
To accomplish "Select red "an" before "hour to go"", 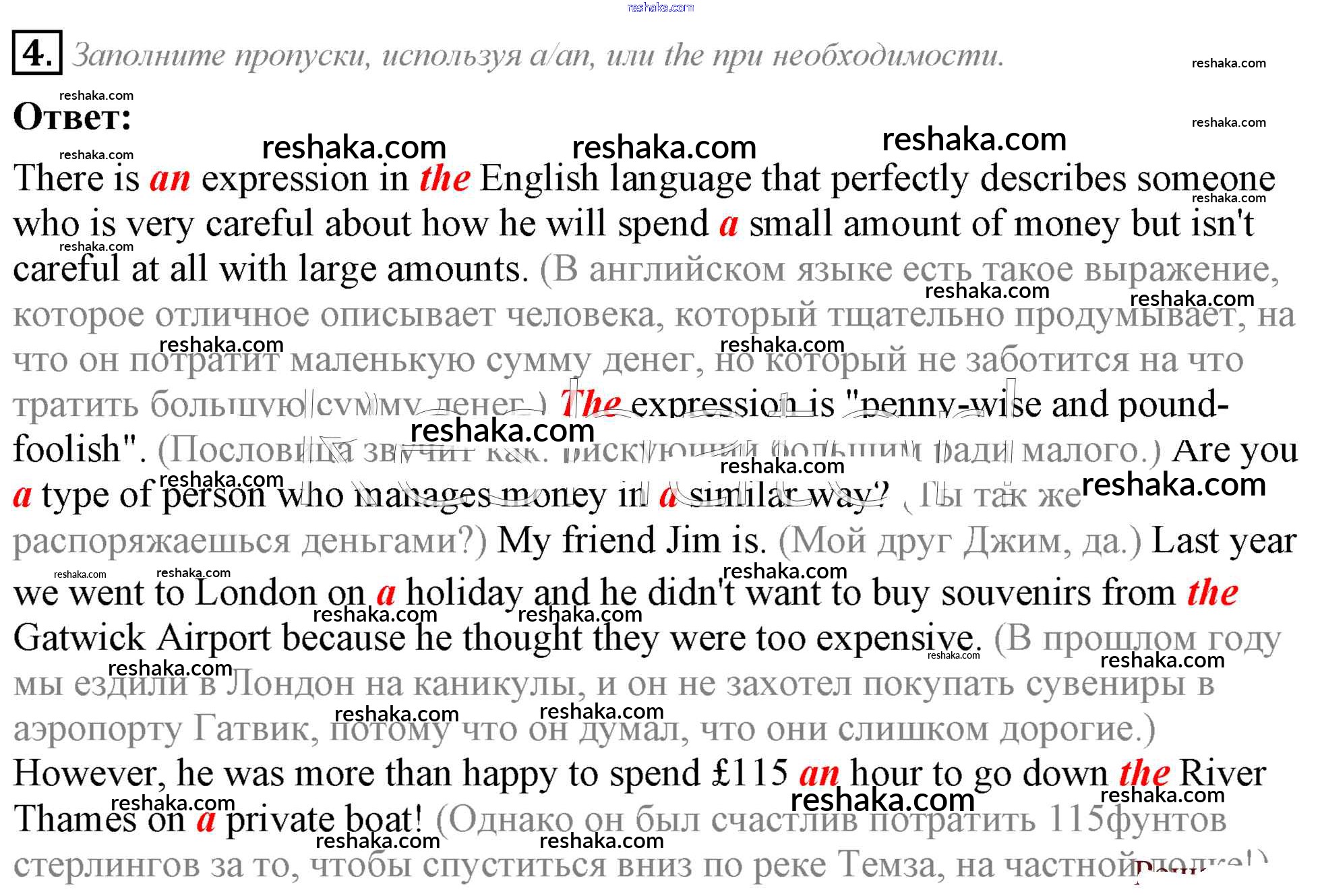I will point(819,773).
